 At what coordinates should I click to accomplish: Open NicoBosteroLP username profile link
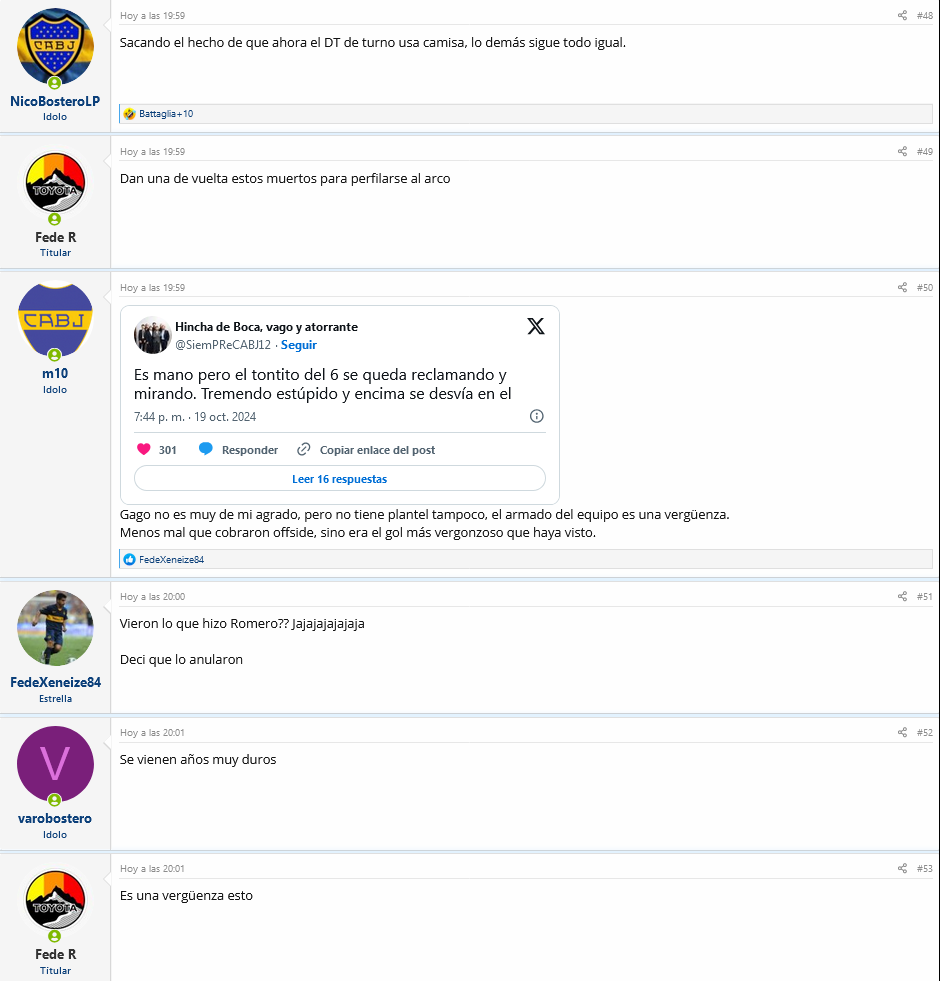(55, 101)
